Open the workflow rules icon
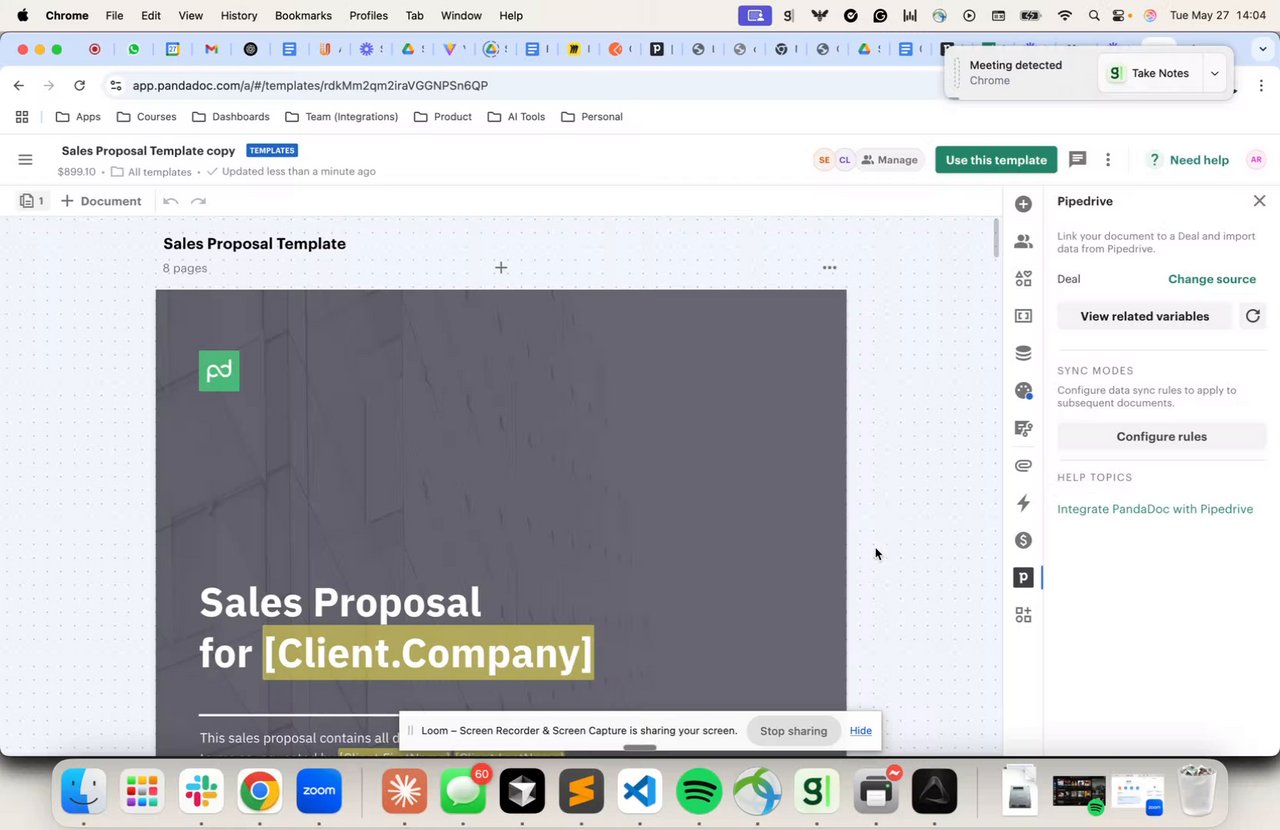Screen dimensions: 1280x830 1023,428
